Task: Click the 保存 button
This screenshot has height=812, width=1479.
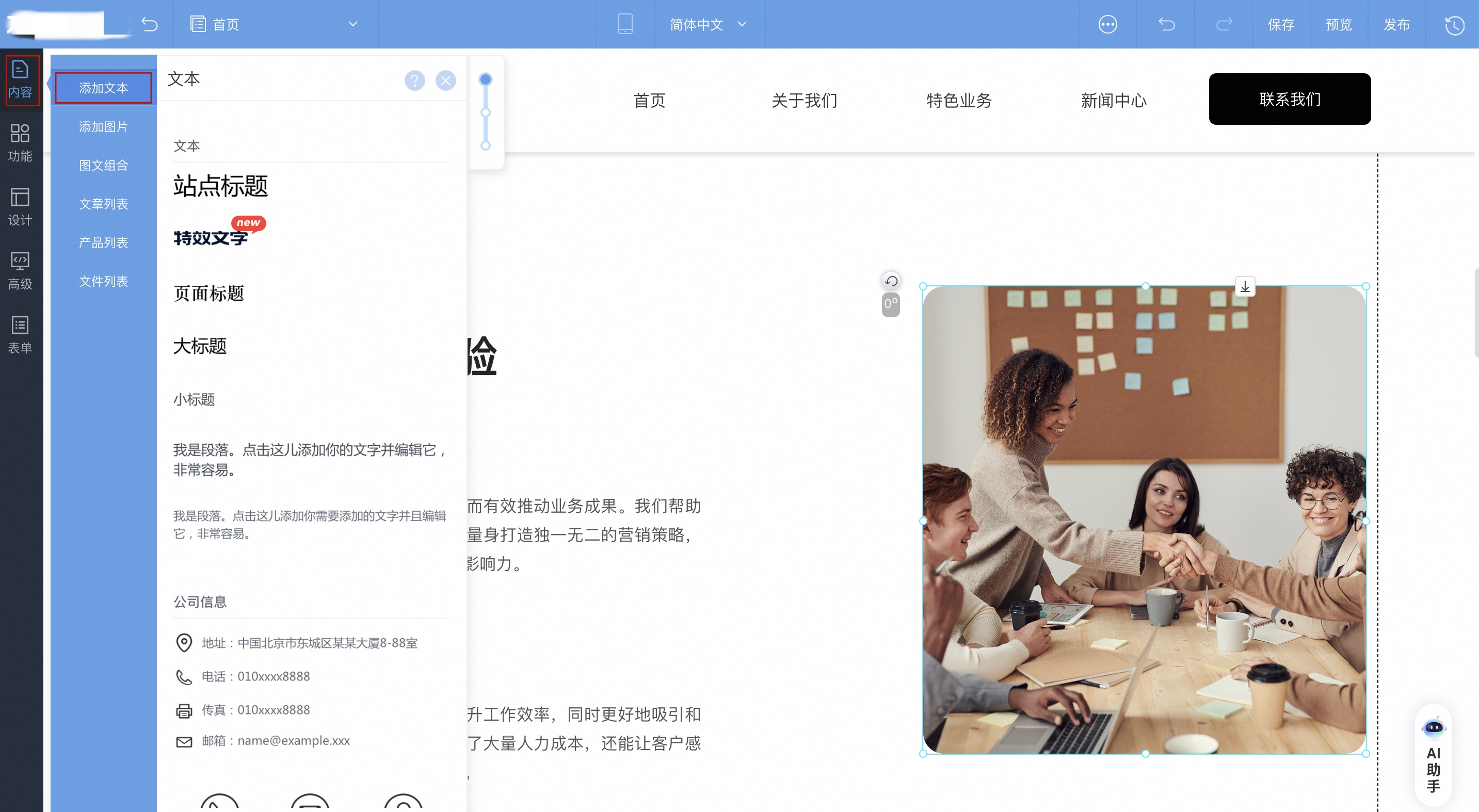Action: pos(1281,25)
